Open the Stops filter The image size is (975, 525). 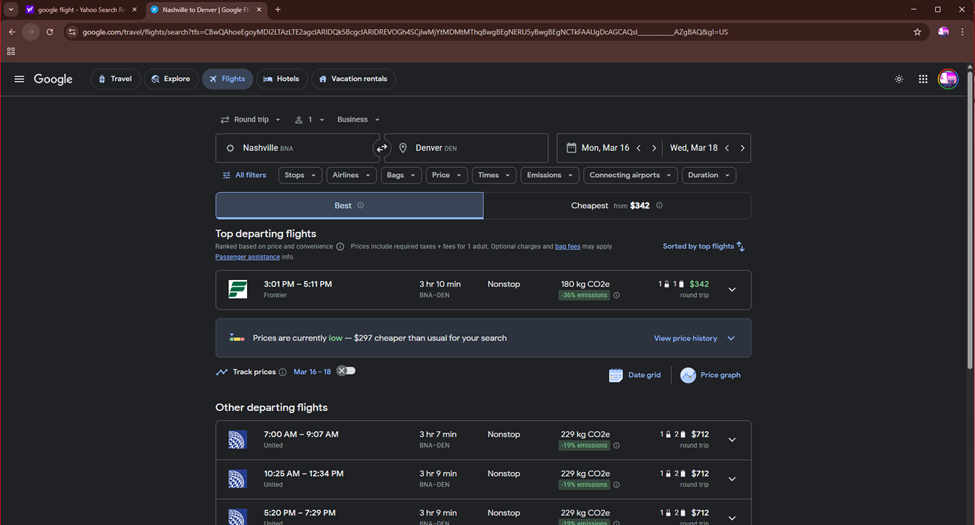click(300, 175)
